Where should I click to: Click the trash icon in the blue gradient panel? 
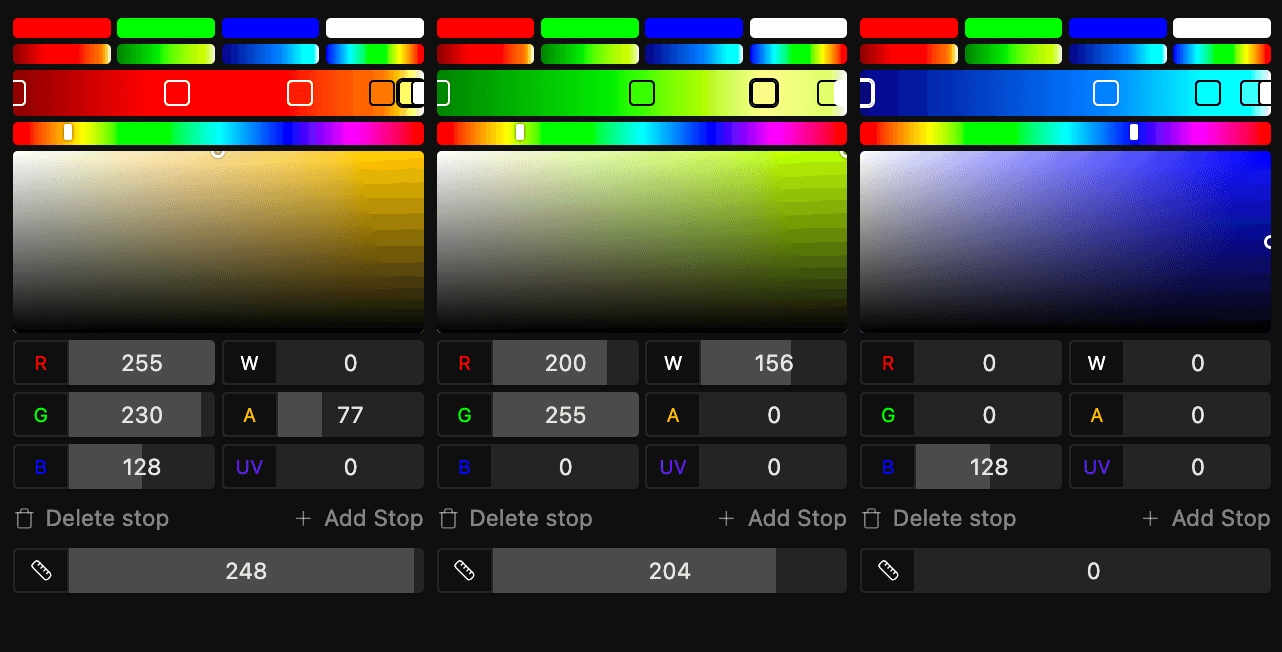coord(872,519)
